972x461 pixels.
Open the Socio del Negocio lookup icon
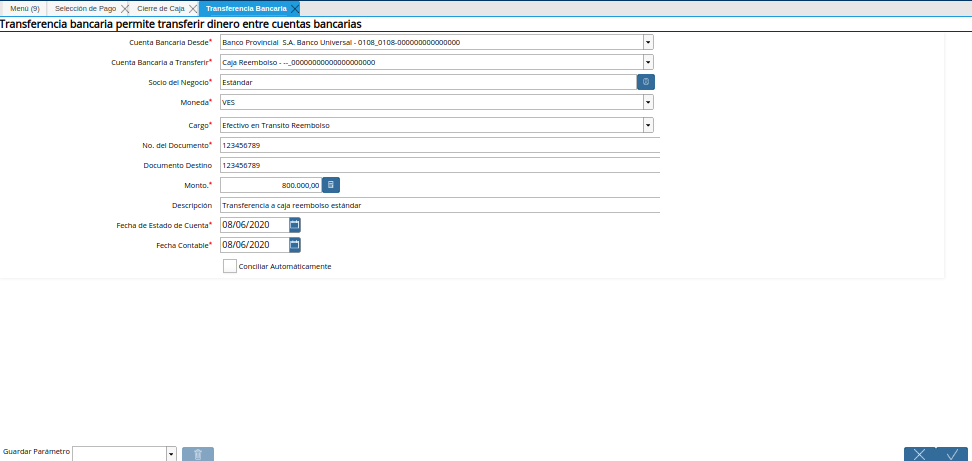tap(646, 82)
